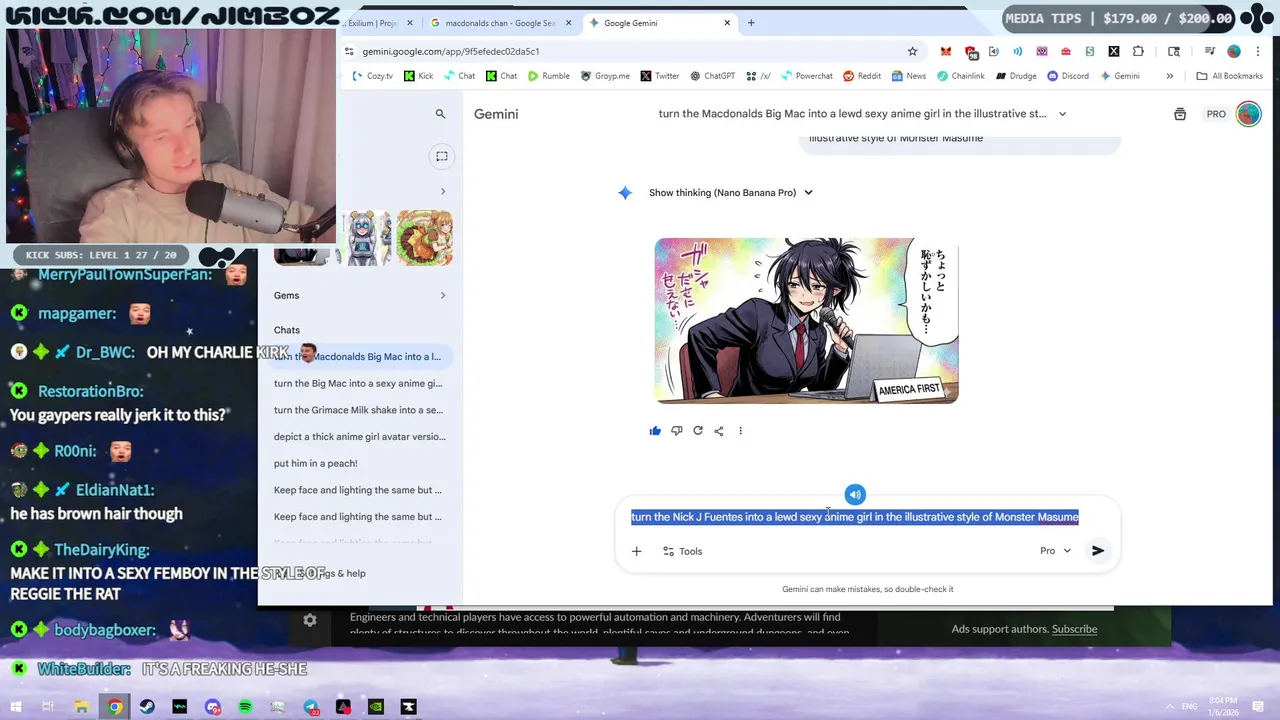Screen dimensions: 1280x720
Task: Click the Windows Start button
Action: [x=16, y=707]
